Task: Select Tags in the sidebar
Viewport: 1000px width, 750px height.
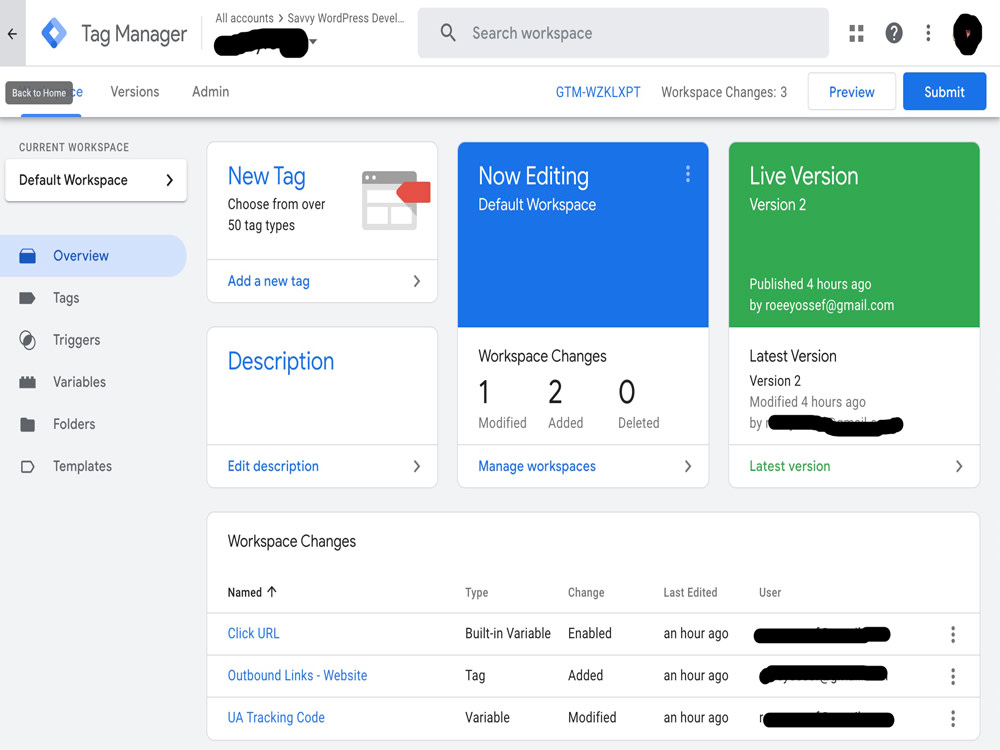Action: [x=93, y=298]
